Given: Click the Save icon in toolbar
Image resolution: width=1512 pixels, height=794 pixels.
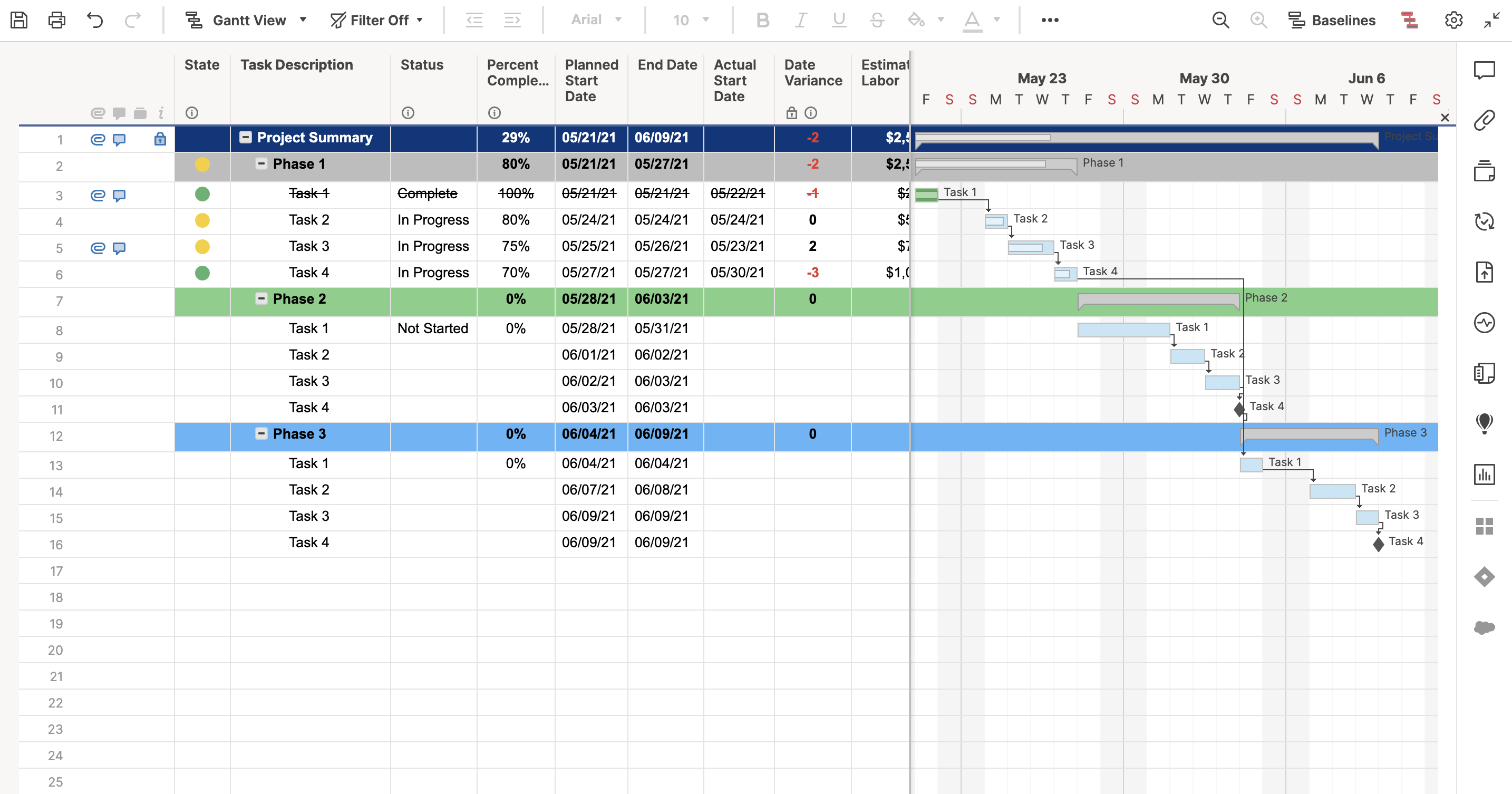Looking at the screenshot, I should click(19, 20).
